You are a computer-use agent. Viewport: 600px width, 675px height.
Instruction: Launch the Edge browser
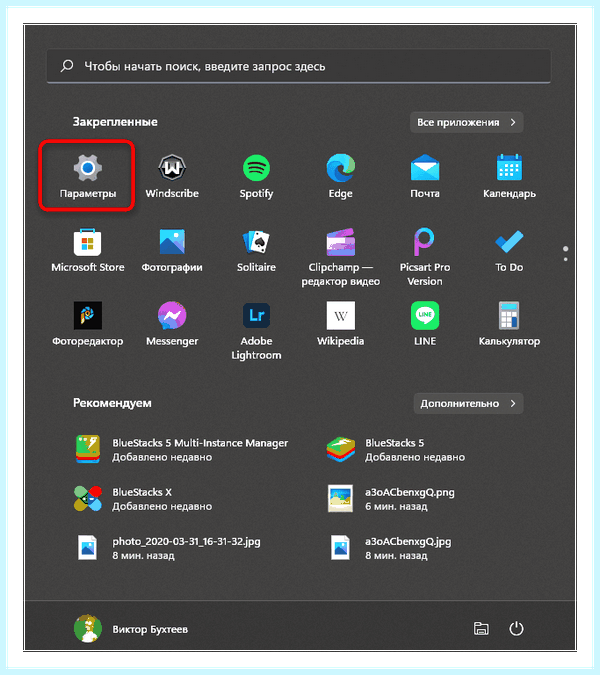[340, 176]
